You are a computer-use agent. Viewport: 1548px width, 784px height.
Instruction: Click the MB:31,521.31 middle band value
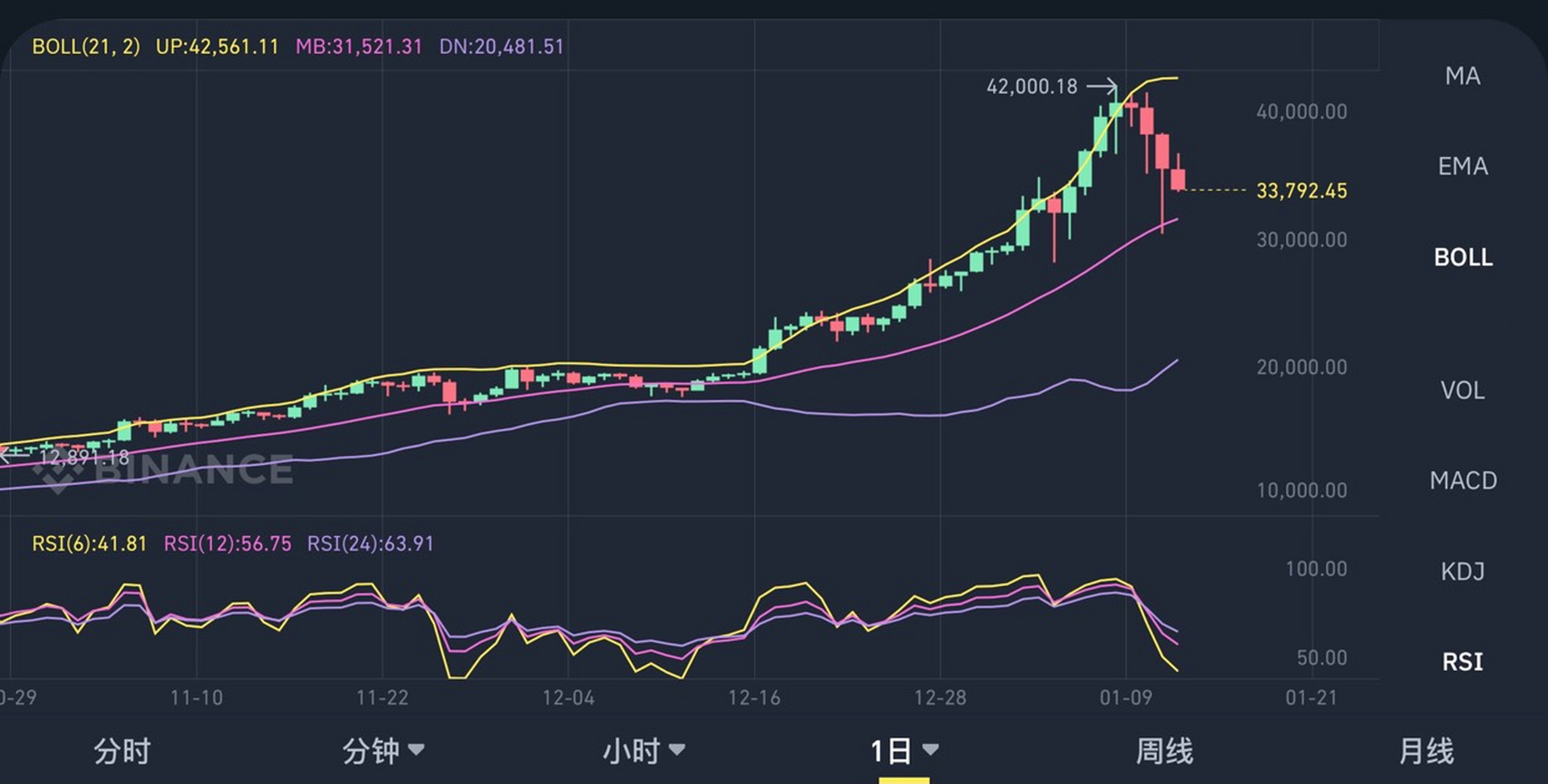point(359,47)
